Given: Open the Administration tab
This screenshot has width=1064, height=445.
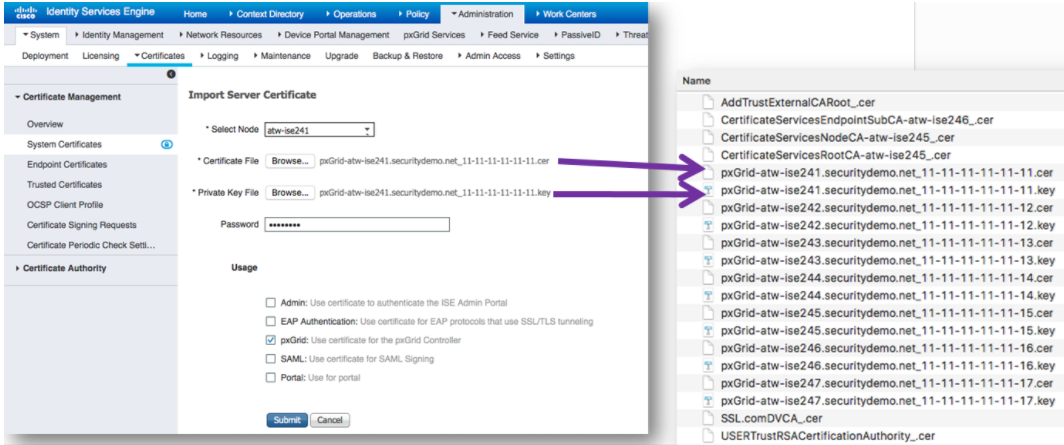Looking at the screenshot, I should click(x=482, y=14).
